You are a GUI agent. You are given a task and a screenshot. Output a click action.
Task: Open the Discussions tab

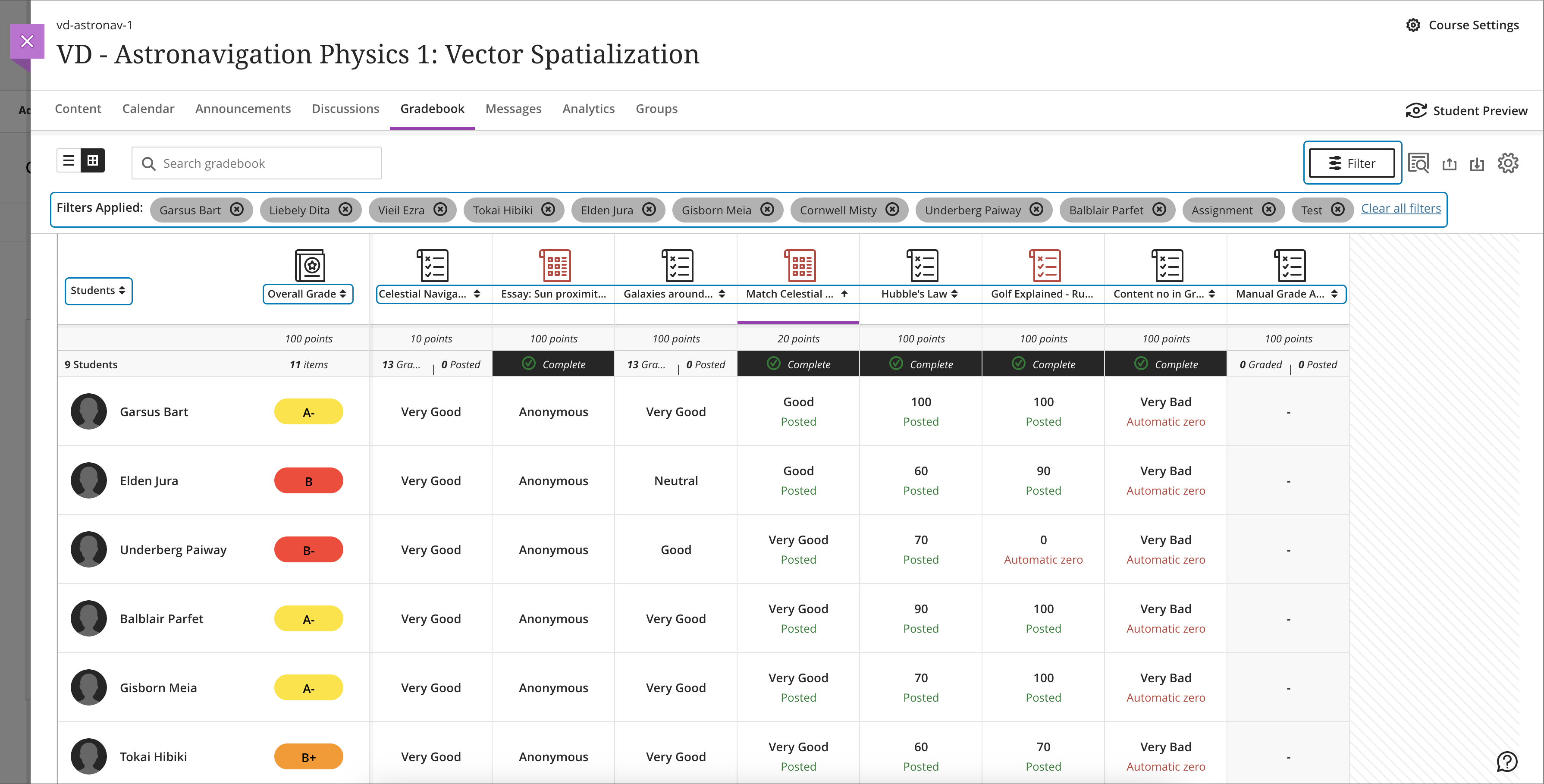coord(345,109)
